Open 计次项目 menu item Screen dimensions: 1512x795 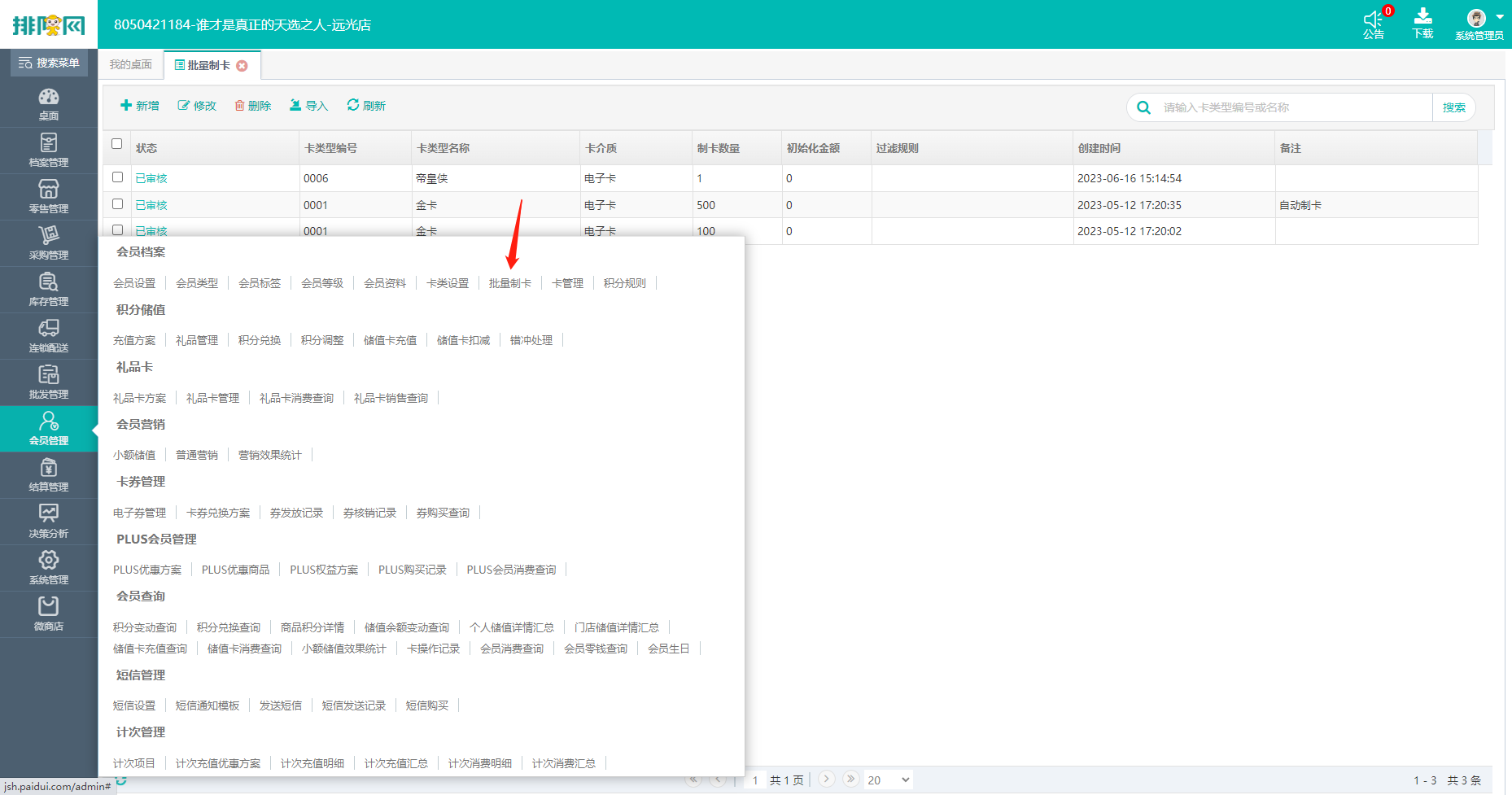click(x=134, y=763)
